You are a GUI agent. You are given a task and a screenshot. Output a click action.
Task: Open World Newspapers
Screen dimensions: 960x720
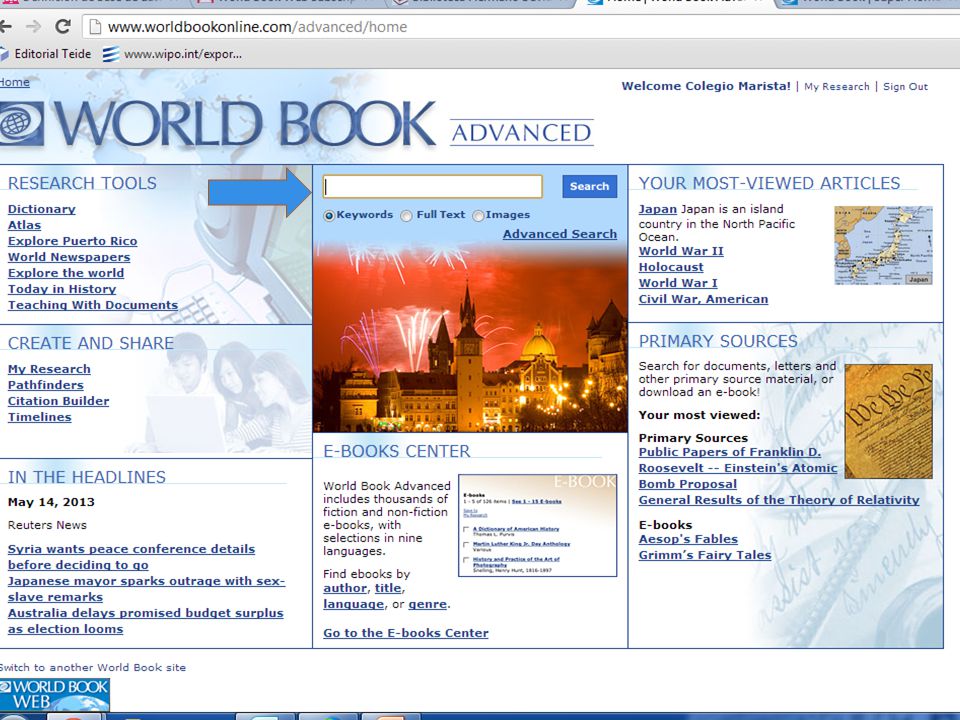[x=69, y=257]
